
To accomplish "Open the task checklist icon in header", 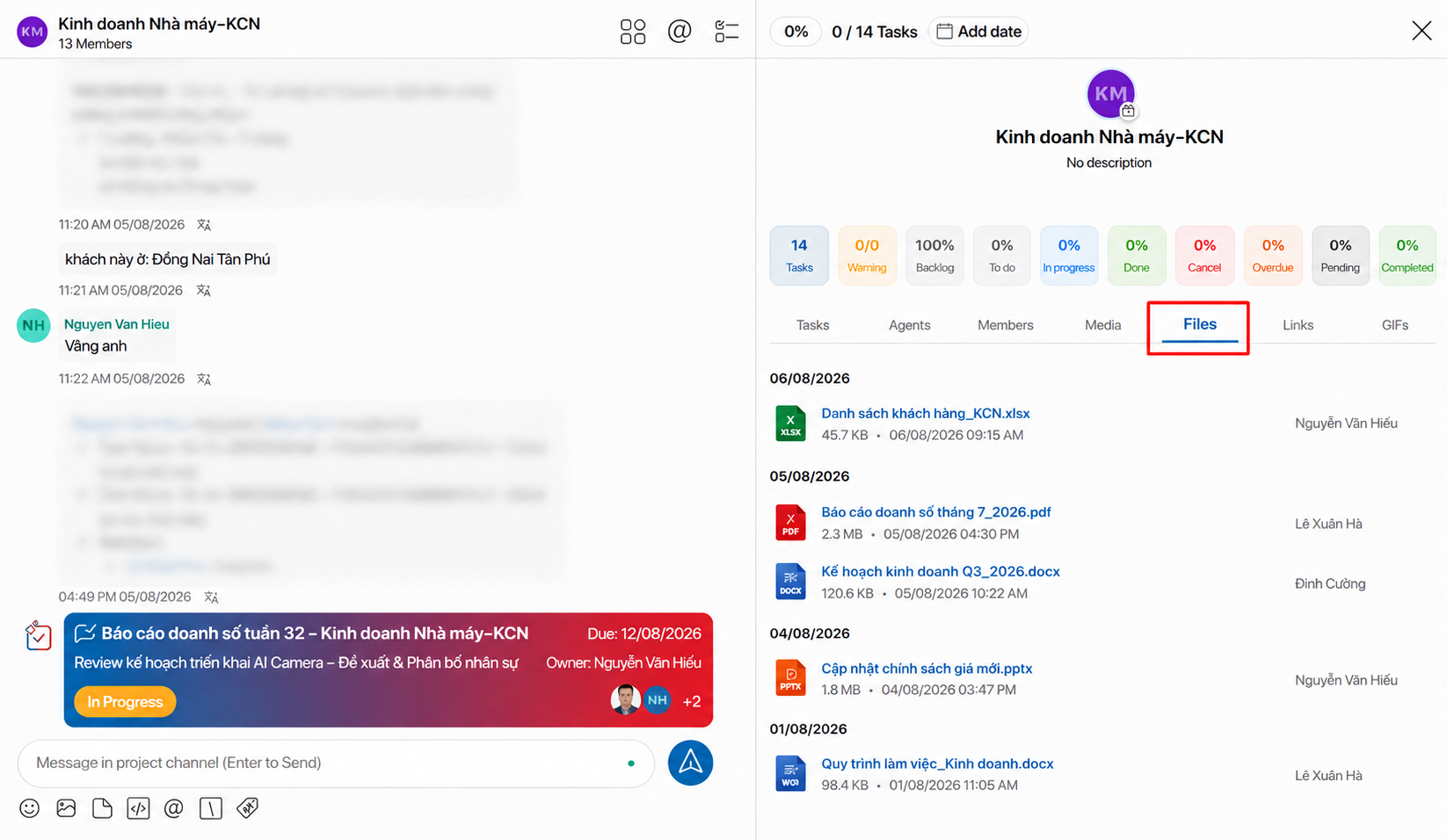I will click(x=726, y=32).
